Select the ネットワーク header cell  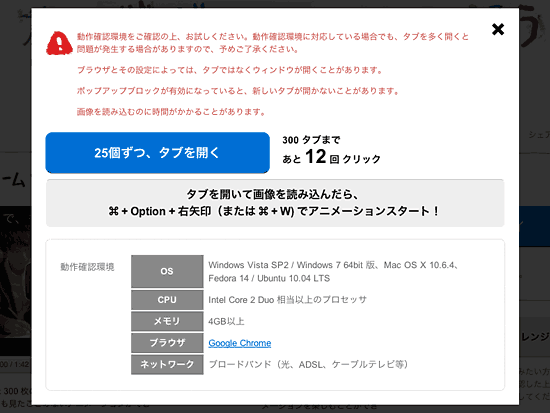[167, 364]
